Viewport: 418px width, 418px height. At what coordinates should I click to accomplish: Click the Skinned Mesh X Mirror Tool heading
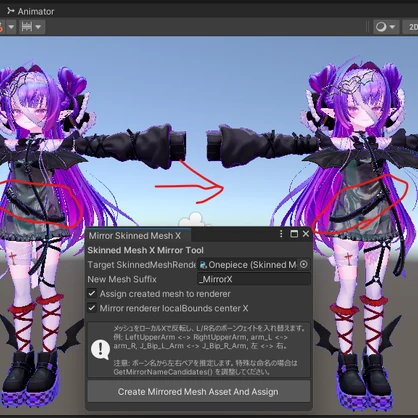[x=145, y=250]
